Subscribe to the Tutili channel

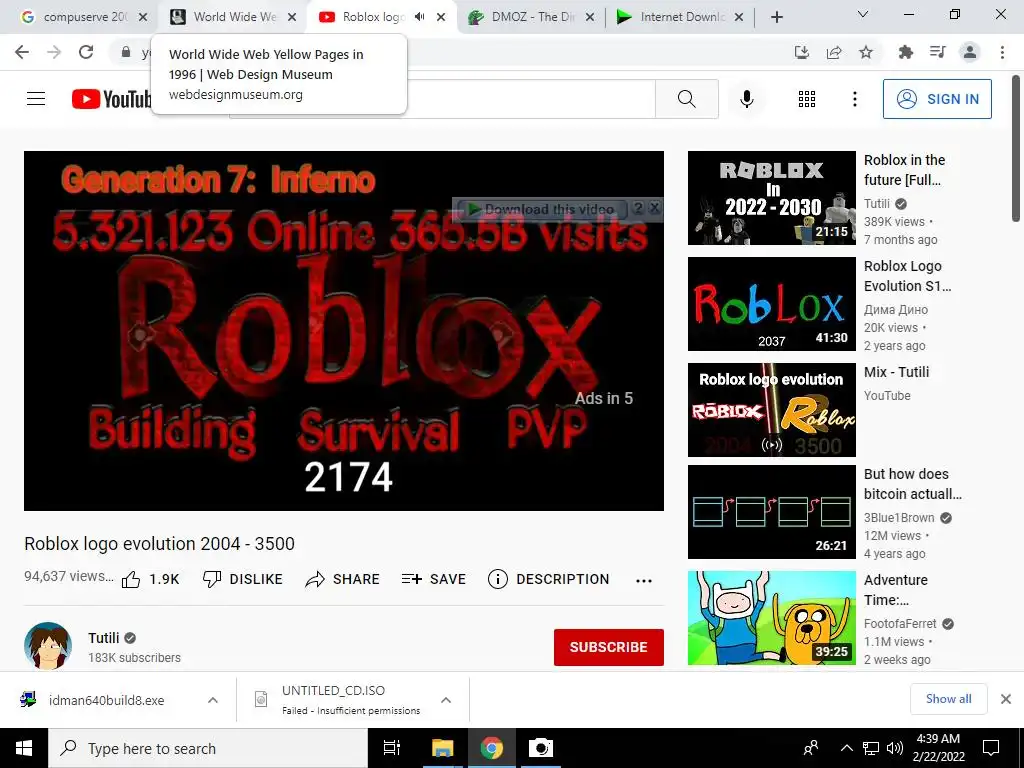[x=609, y=647]
